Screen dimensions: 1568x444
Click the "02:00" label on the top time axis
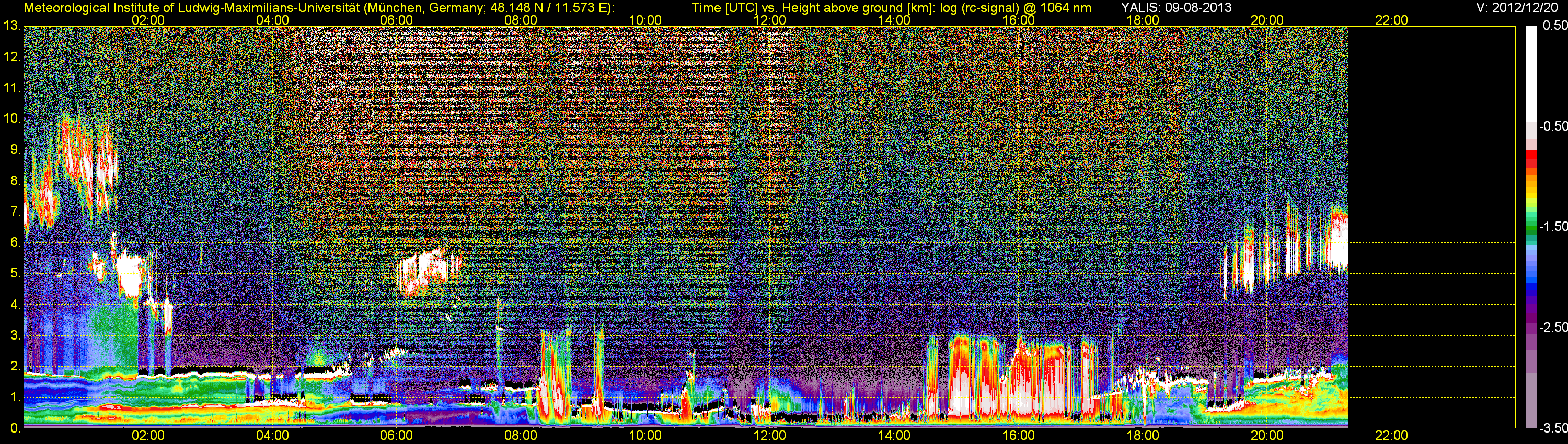(x=148, y=20)
